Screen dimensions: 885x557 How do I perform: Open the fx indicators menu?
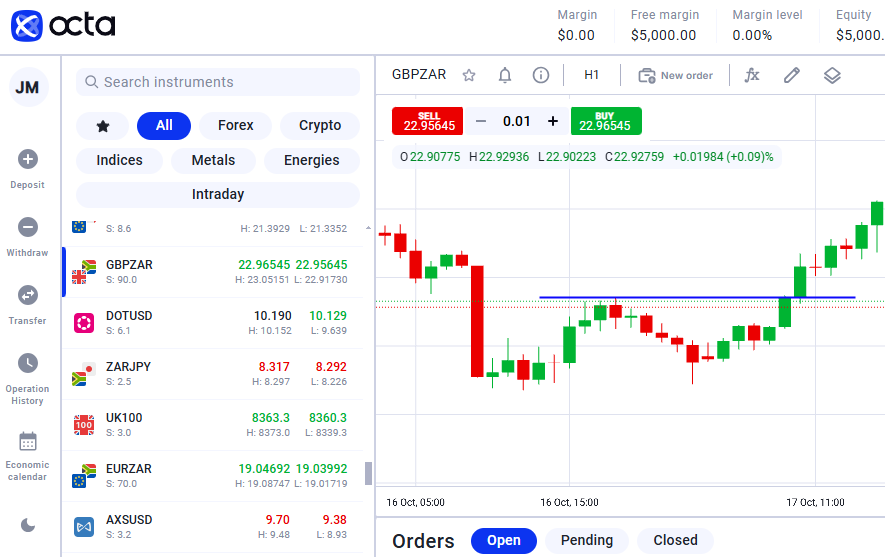tap(752, 75)
